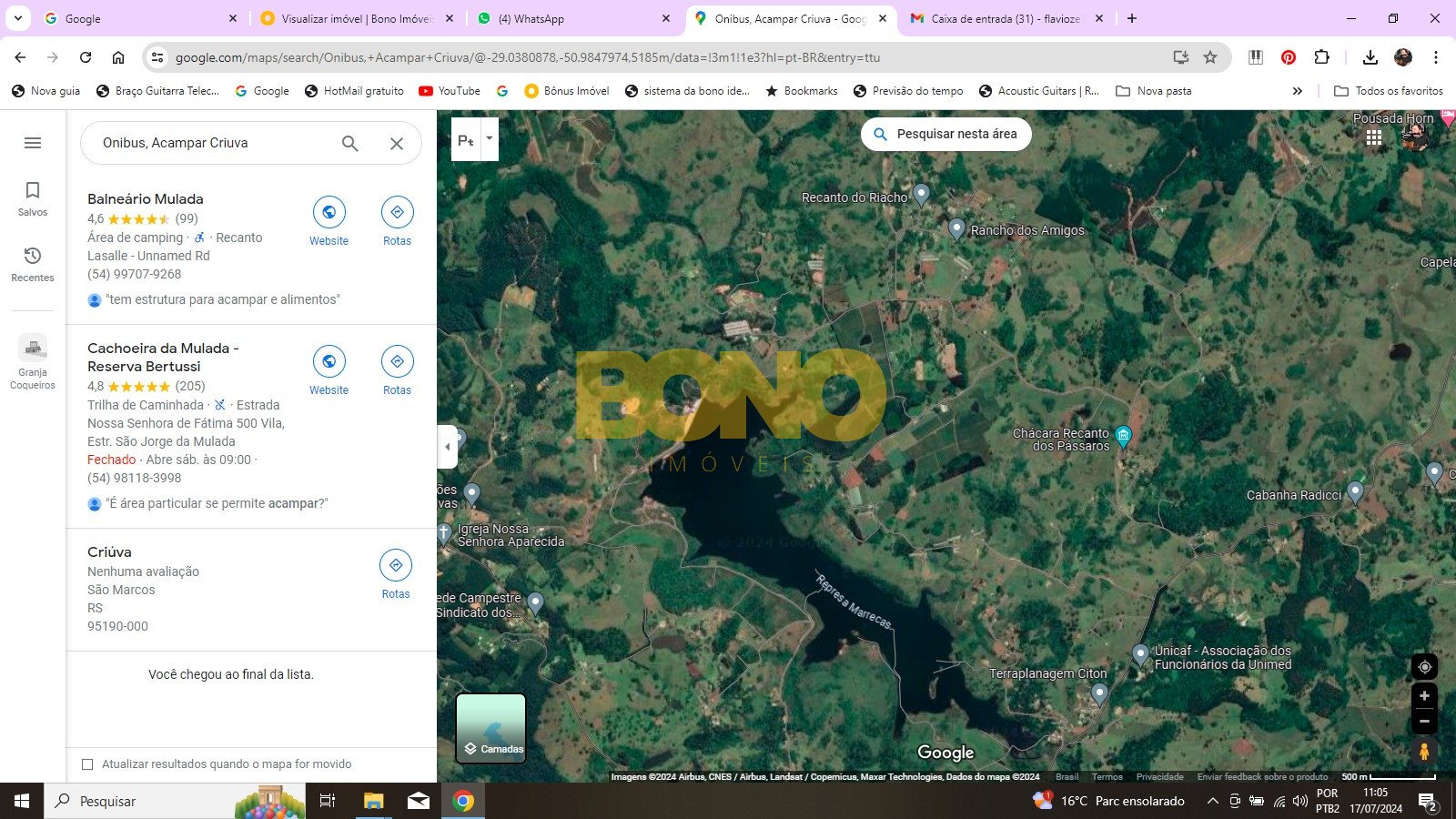Open Balneário Mulada result
Screen dimensions: 1456x819
146,198
